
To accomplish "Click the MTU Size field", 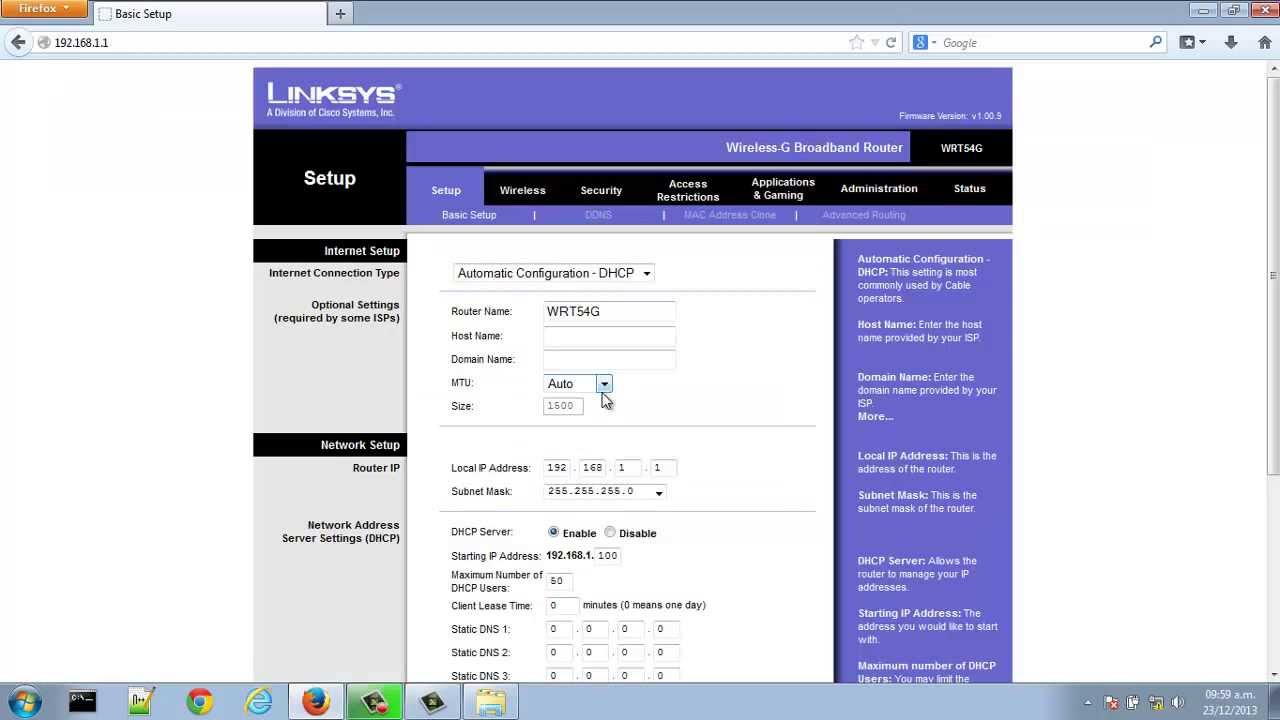I will pyautogui.click(x=562, y=406).
